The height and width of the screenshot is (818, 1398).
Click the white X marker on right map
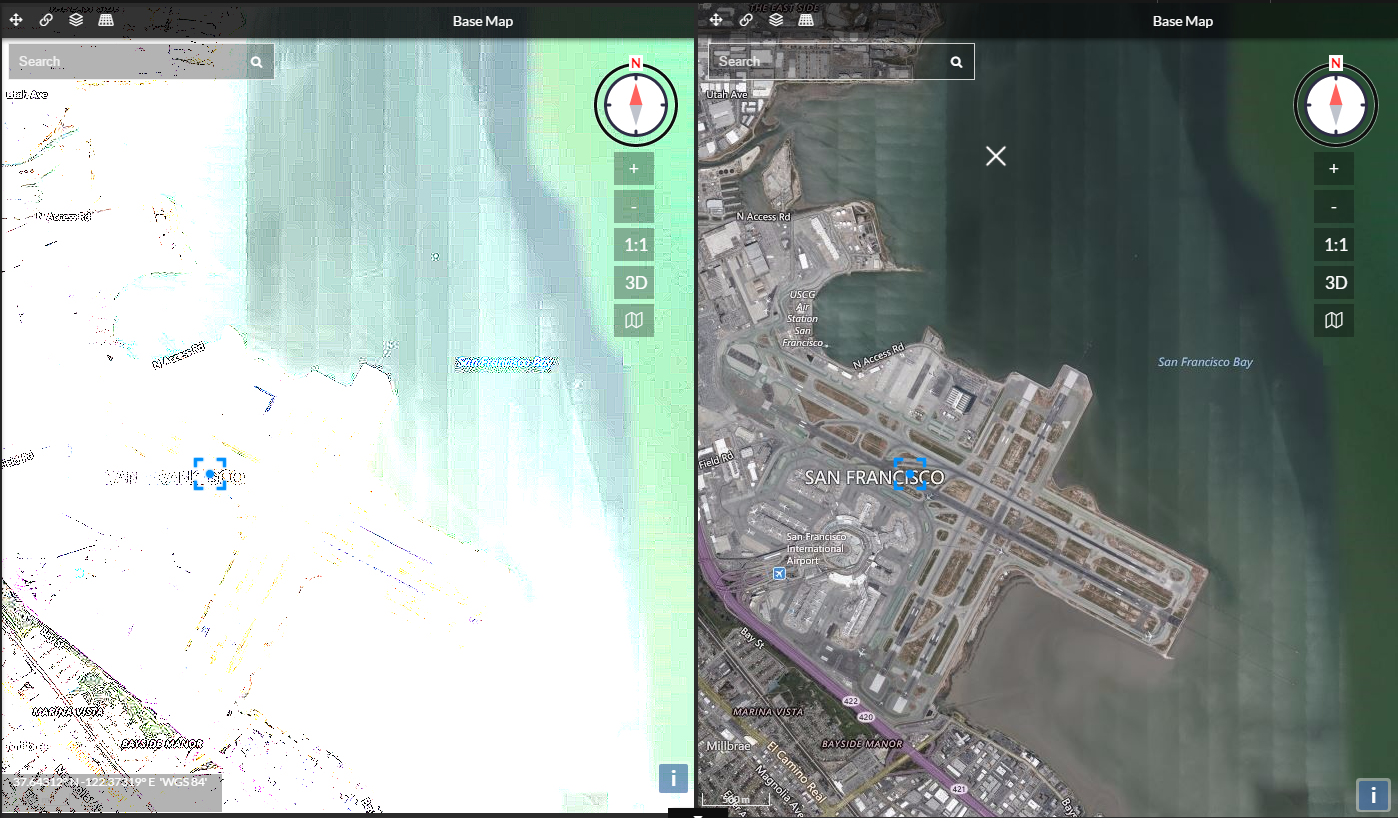(x=995, y=156)
